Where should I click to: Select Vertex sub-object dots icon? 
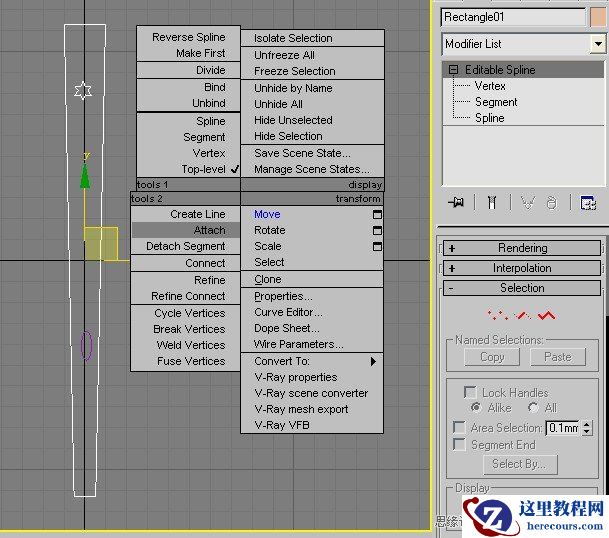[x=498, y=315]
